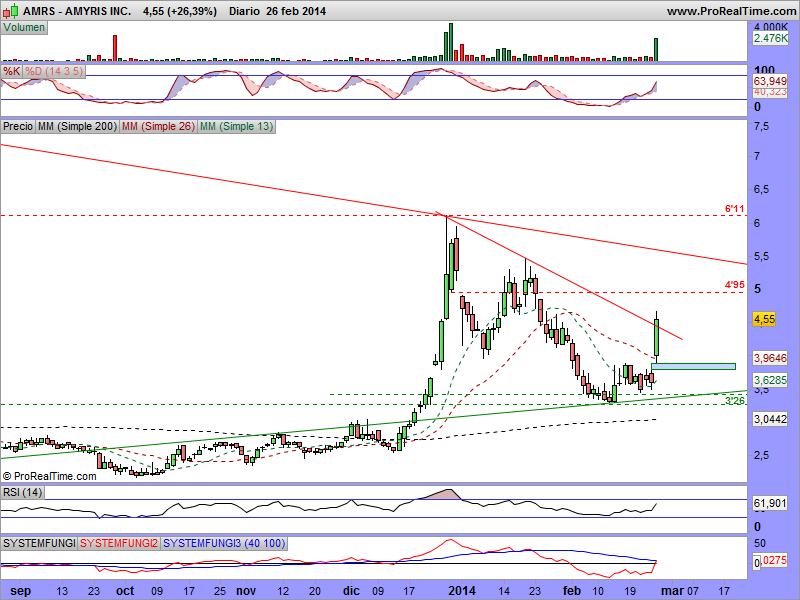Click the yellow 4,55 current price tag

(764, 319)
